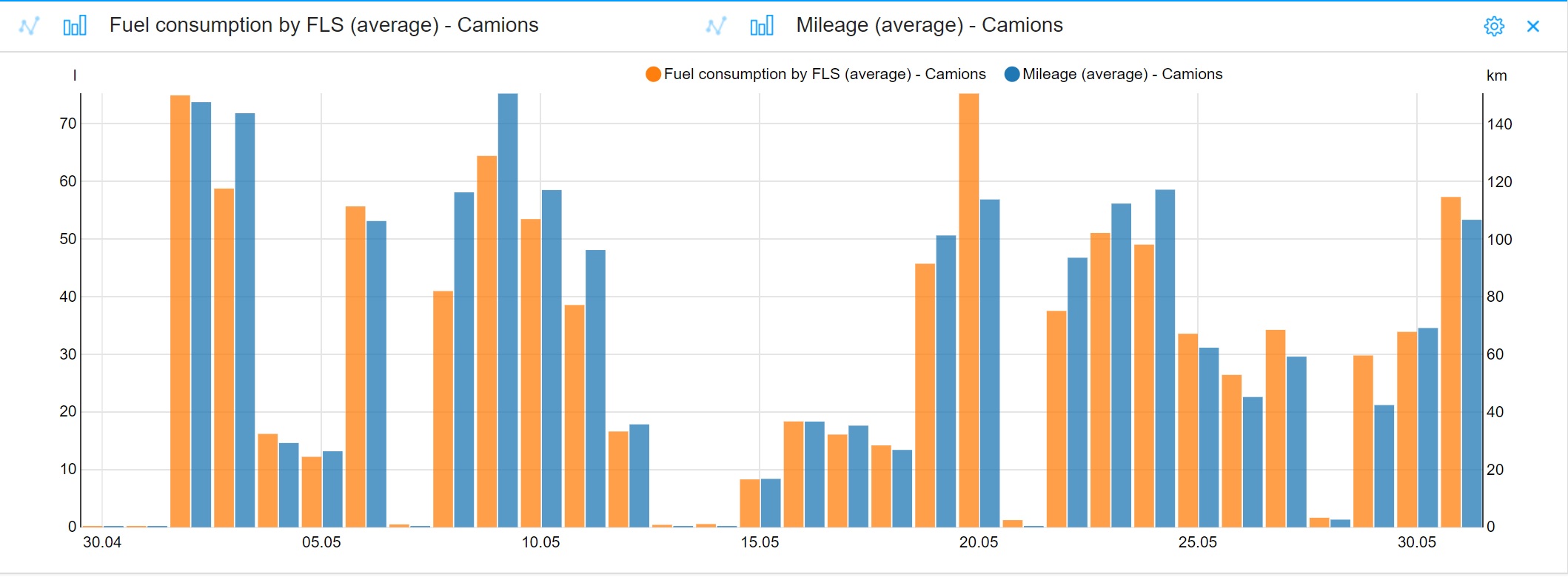Click the 15.05 date label on x-axis
Viewport: 1568px width, 577px height.
[x=760, y=542]
